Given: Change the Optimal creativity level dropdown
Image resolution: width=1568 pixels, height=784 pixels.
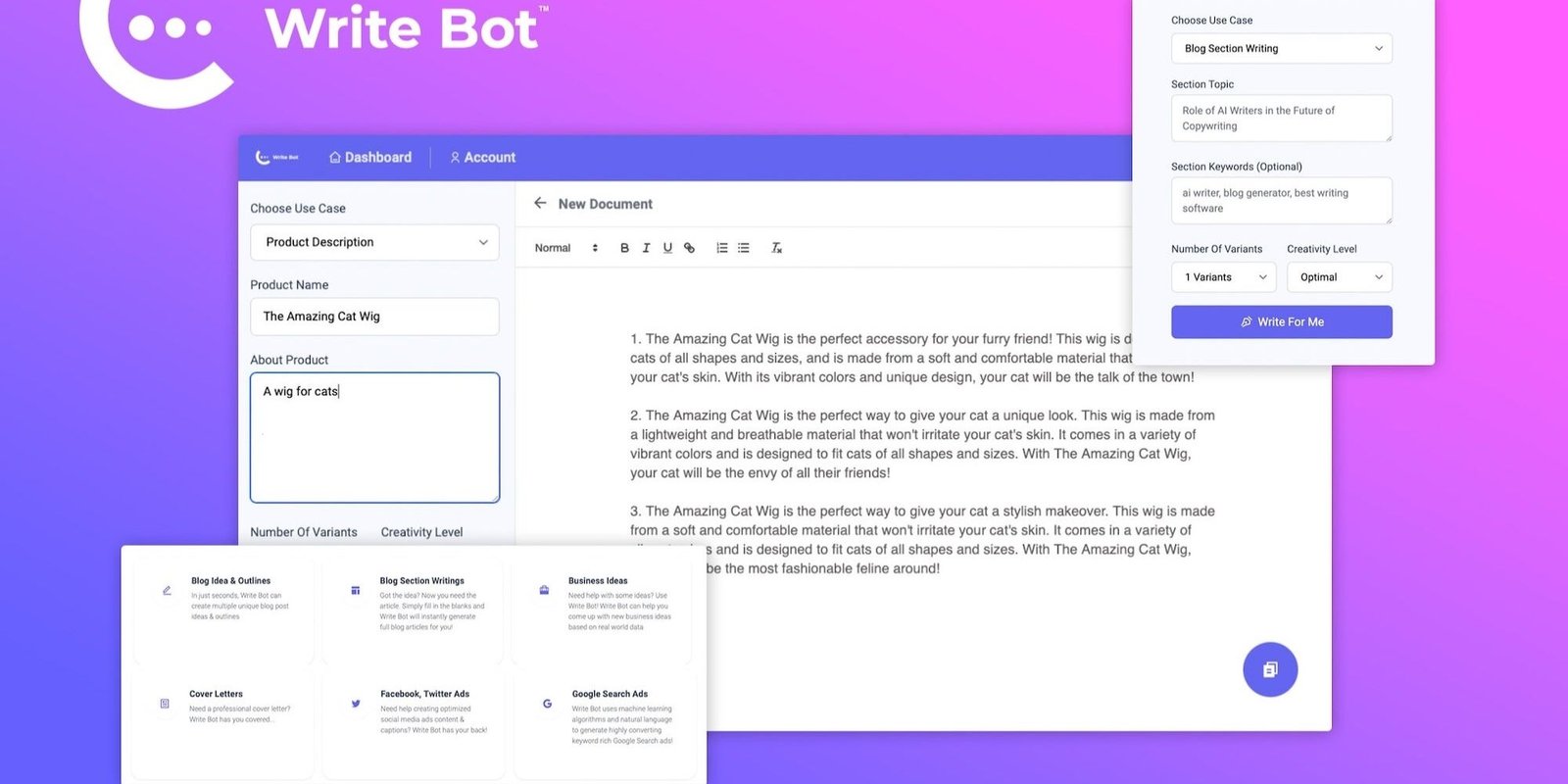Looking at the screenshot, I should click(x=1339, y=277).
